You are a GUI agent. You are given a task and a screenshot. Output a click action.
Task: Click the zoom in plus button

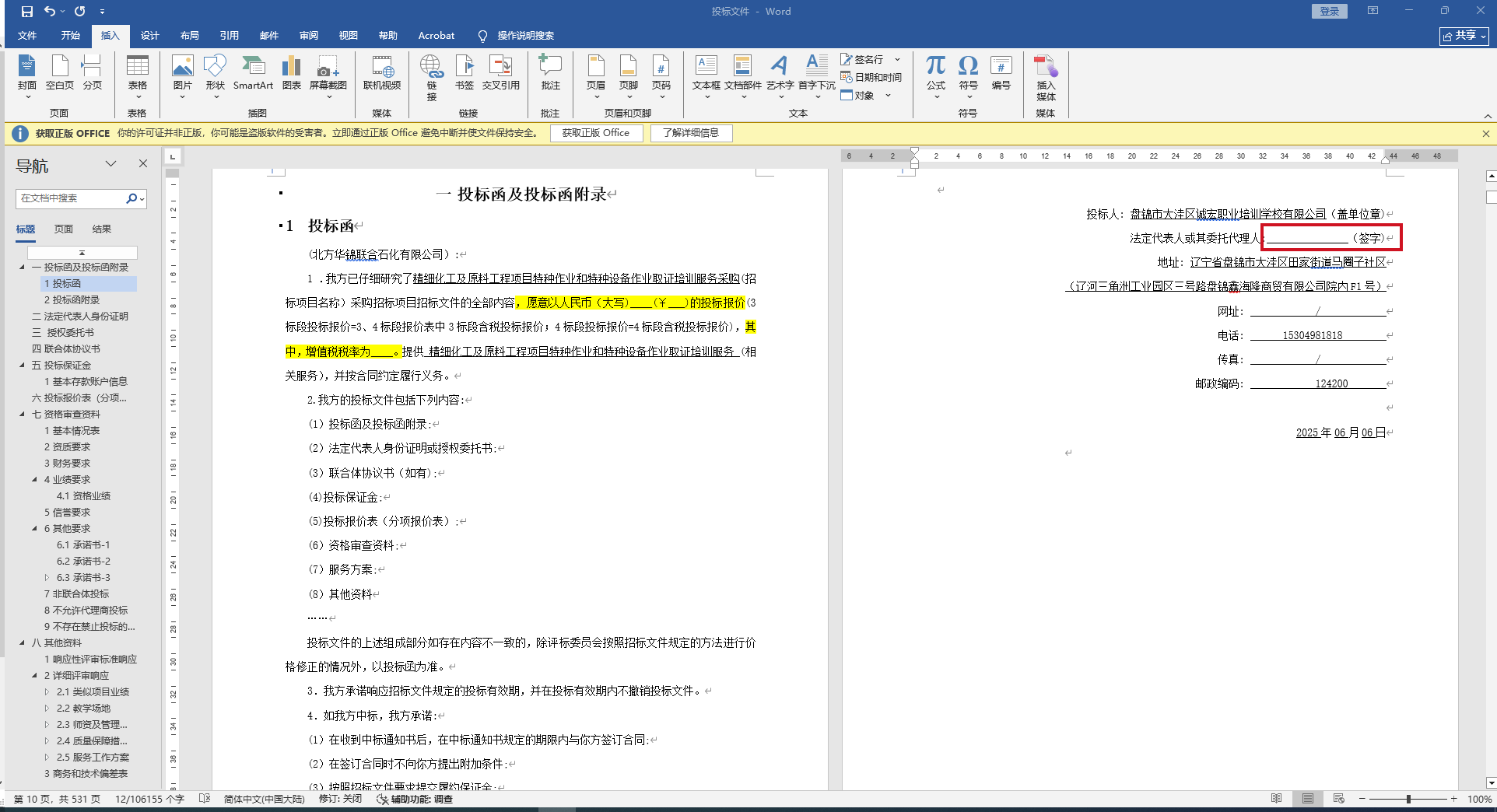(x=1453, y=799)
